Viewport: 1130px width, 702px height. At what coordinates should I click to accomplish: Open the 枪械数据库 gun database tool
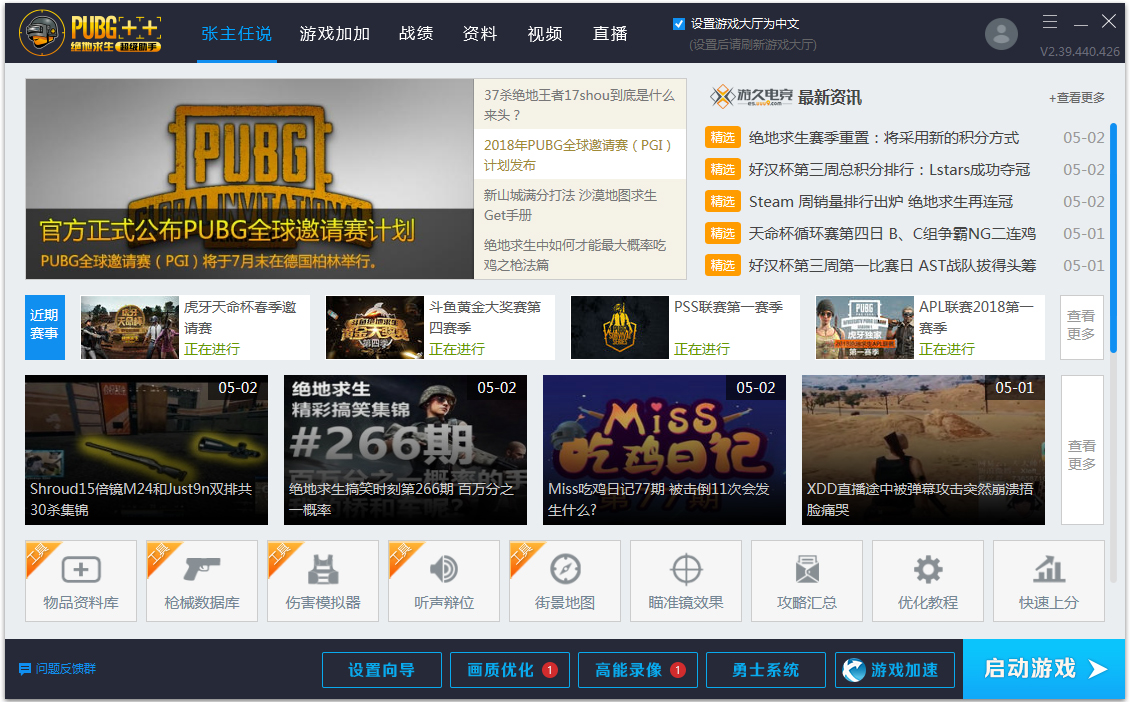(202, 581)
